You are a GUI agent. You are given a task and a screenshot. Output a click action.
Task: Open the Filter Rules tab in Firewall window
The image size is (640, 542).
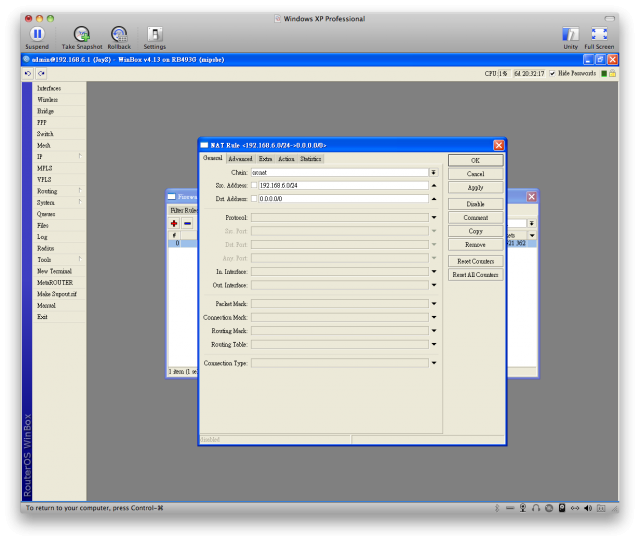[183, 210]
